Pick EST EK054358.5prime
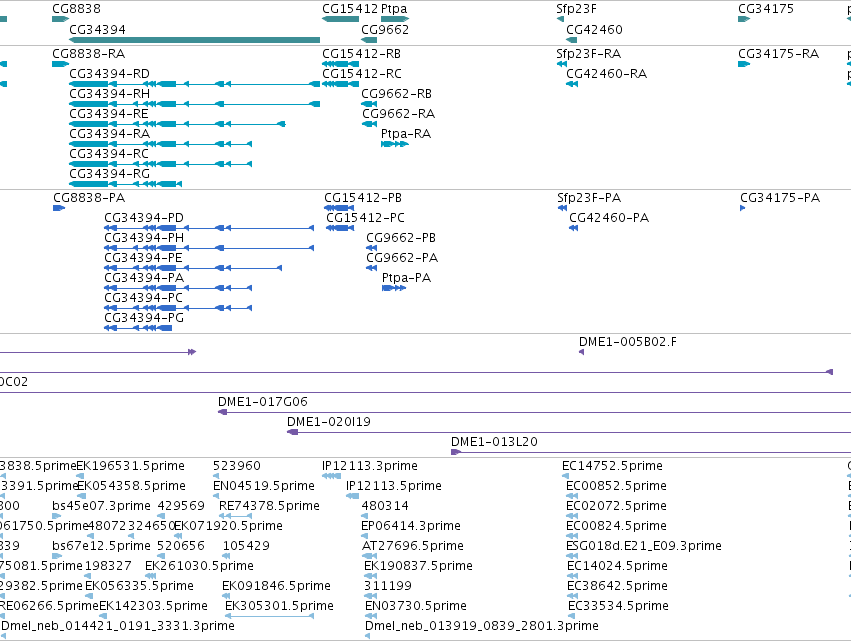The width and height of the screenshot is (851, 641). [132, 486]
